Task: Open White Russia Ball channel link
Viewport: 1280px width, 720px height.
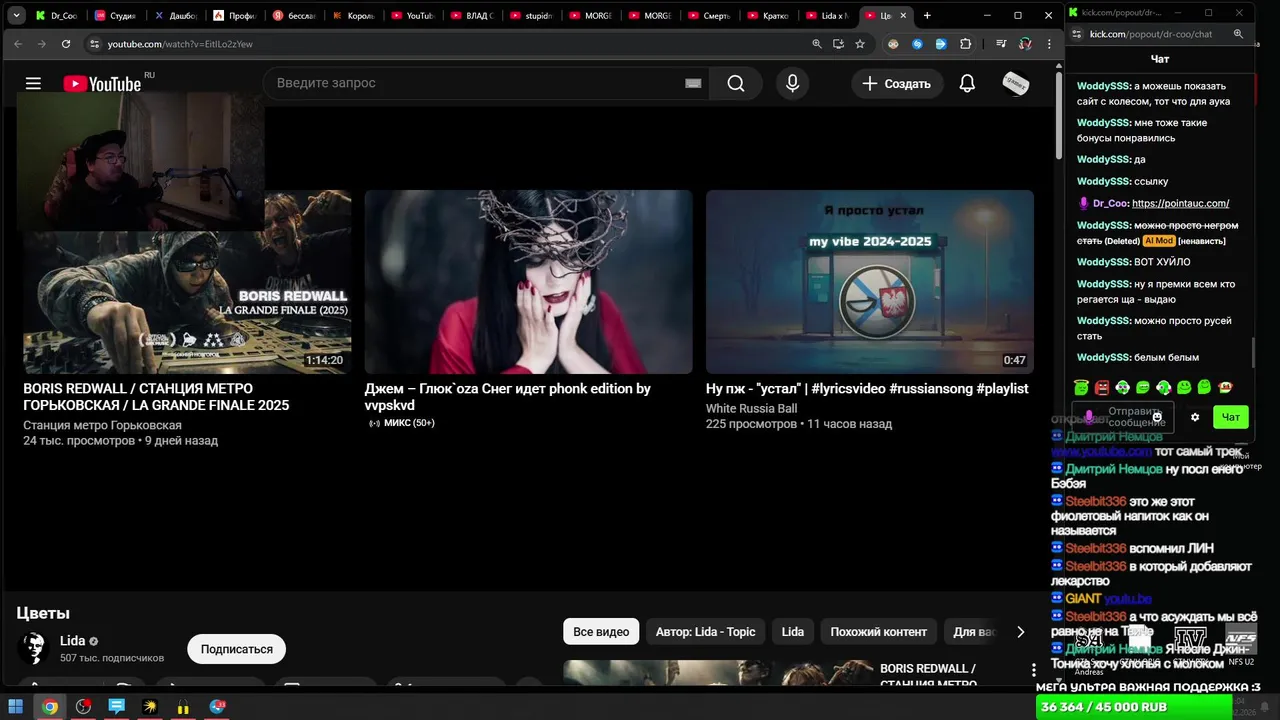Action: click(x=751, y=408)
